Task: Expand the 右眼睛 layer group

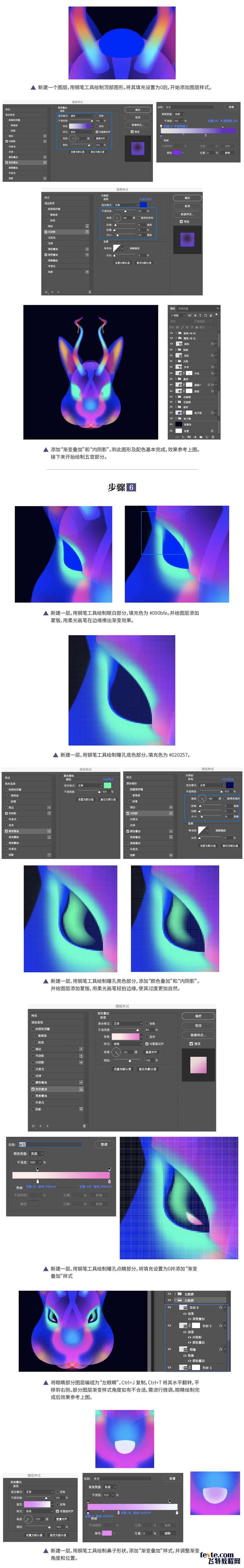Action: pyautogui.click(x=175, y=1294)
